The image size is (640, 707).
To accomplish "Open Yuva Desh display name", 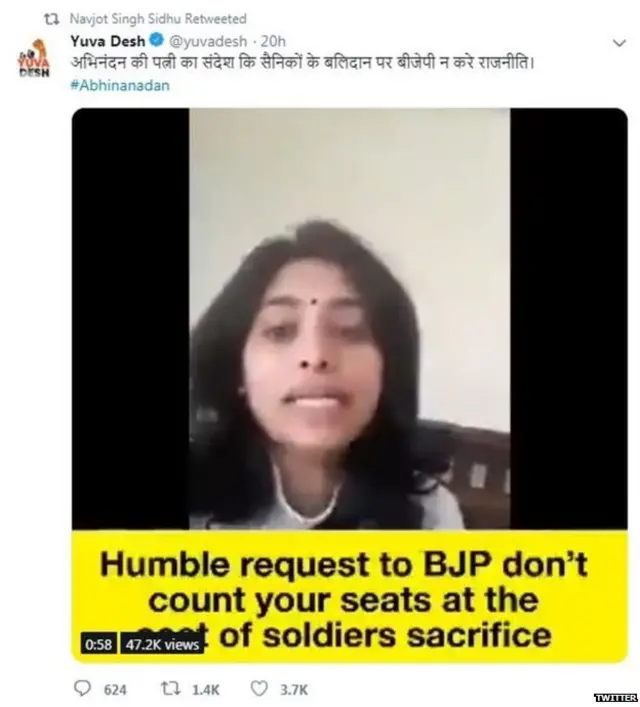I will click(x=108, y=41).
